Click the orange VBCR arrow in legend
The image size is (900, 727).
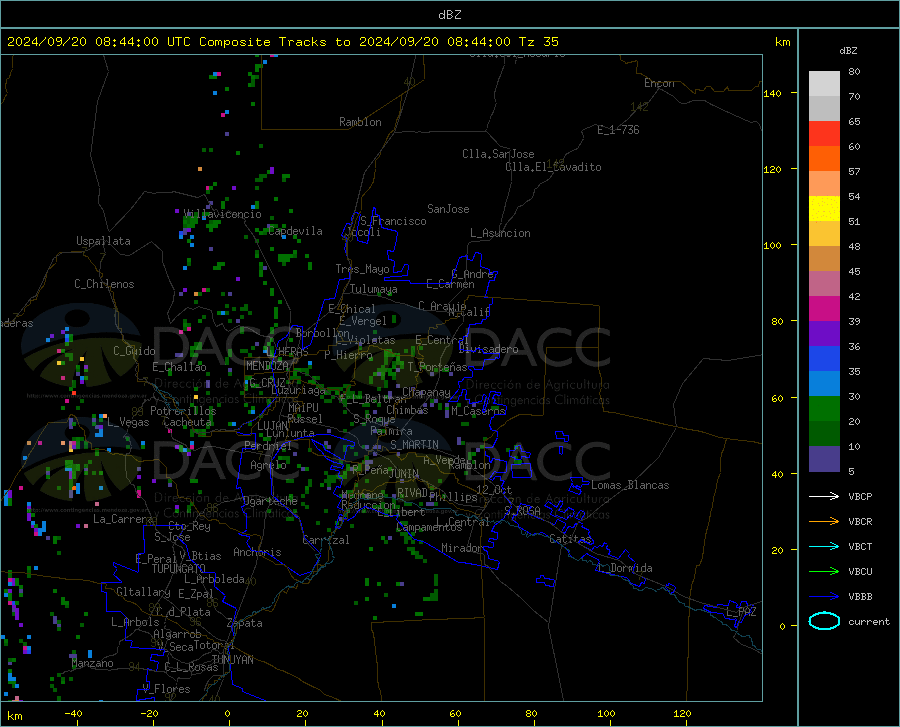(824, 522)
